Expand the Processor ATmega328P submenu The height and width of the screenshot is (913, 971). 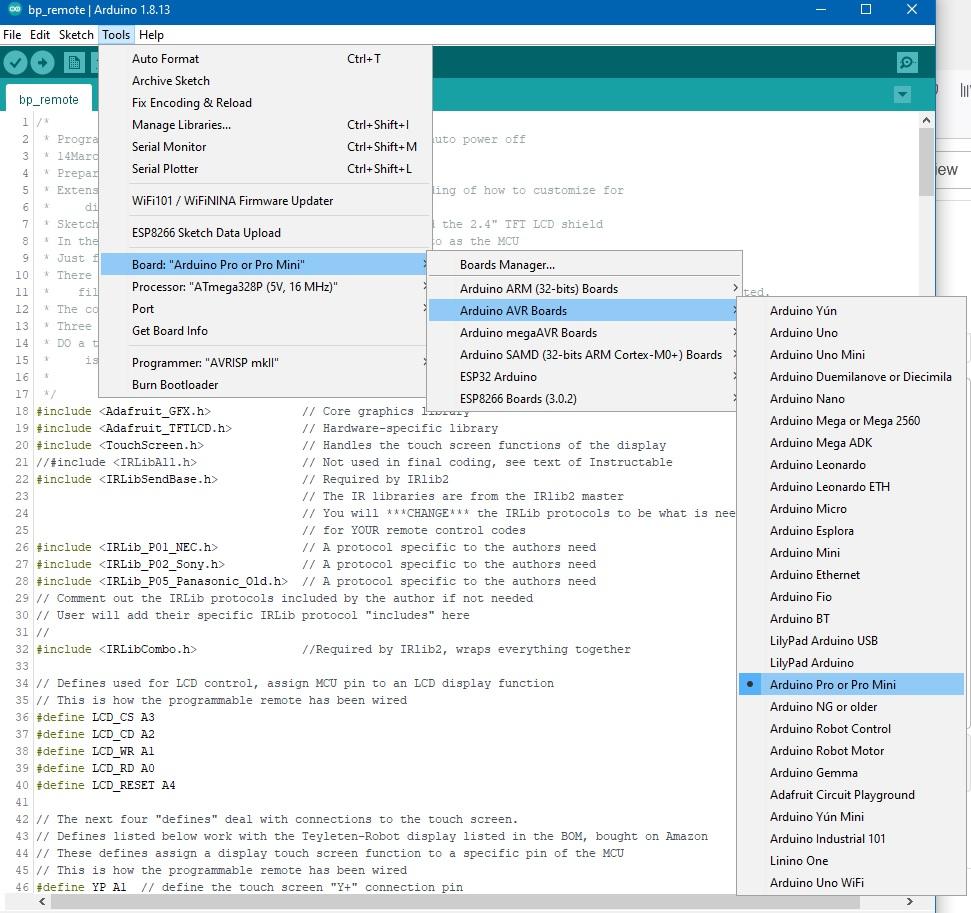click(265, 287)
